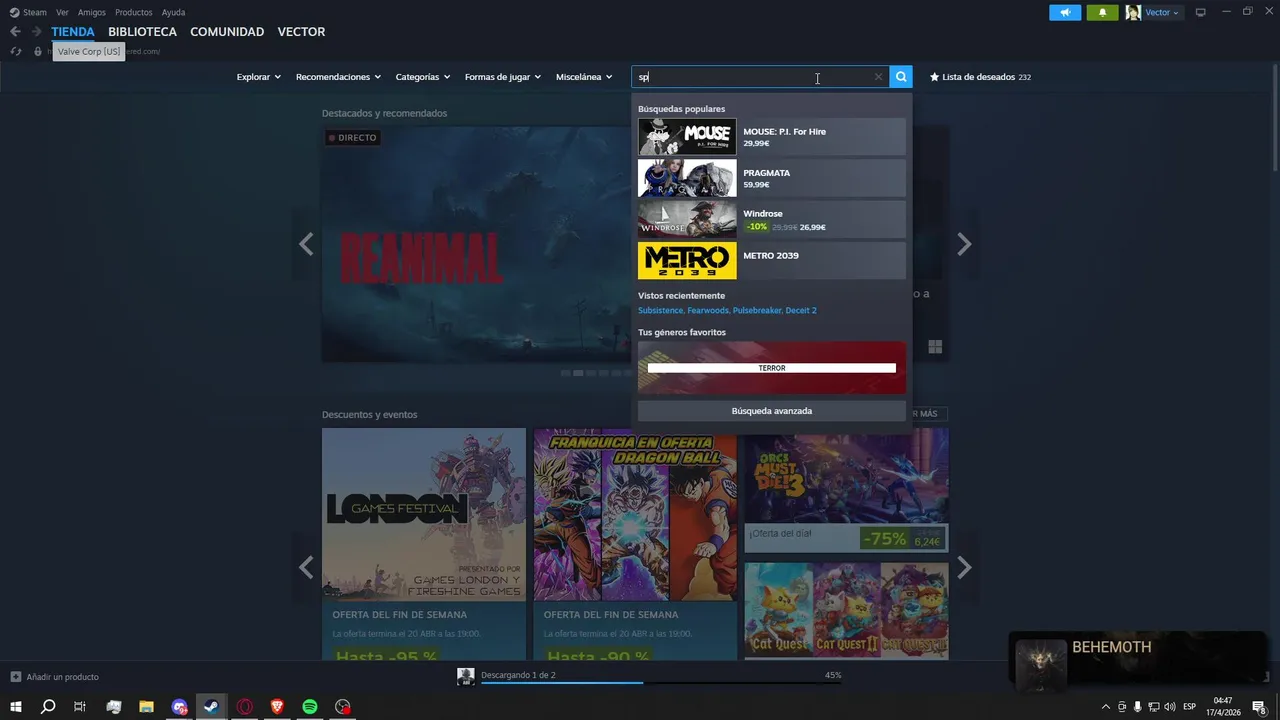Open Brave browser from taskbar
1280x720 pixels.
[277, 707]
